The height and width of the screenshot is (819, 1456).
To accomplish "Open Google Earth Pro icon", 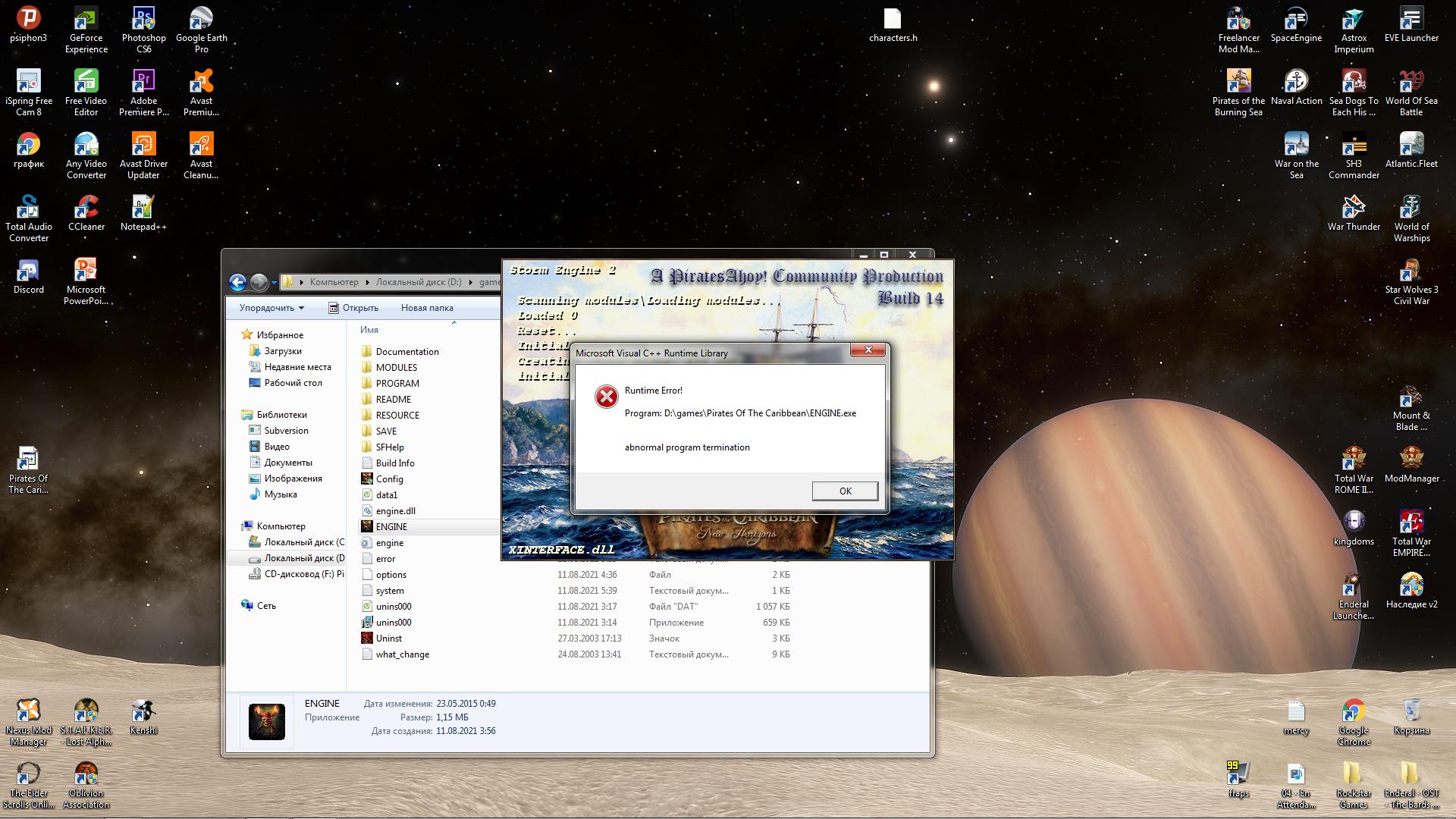I will [201, 30].
